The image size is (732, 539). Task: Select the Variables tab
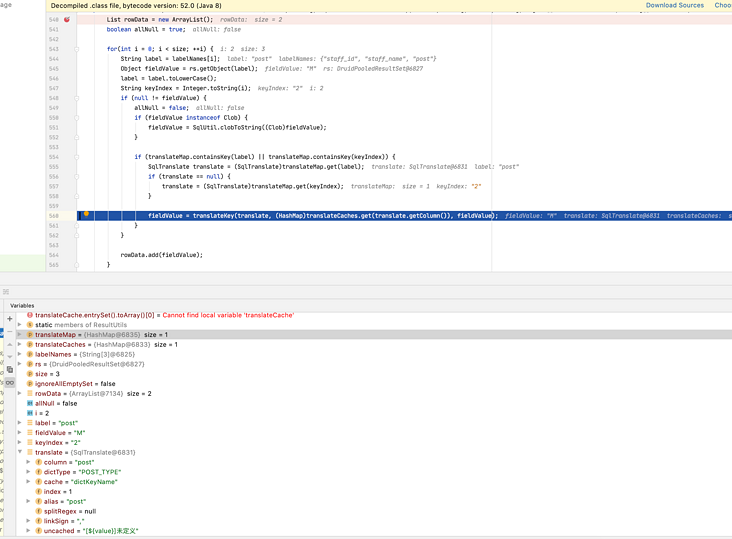(22, 305)
